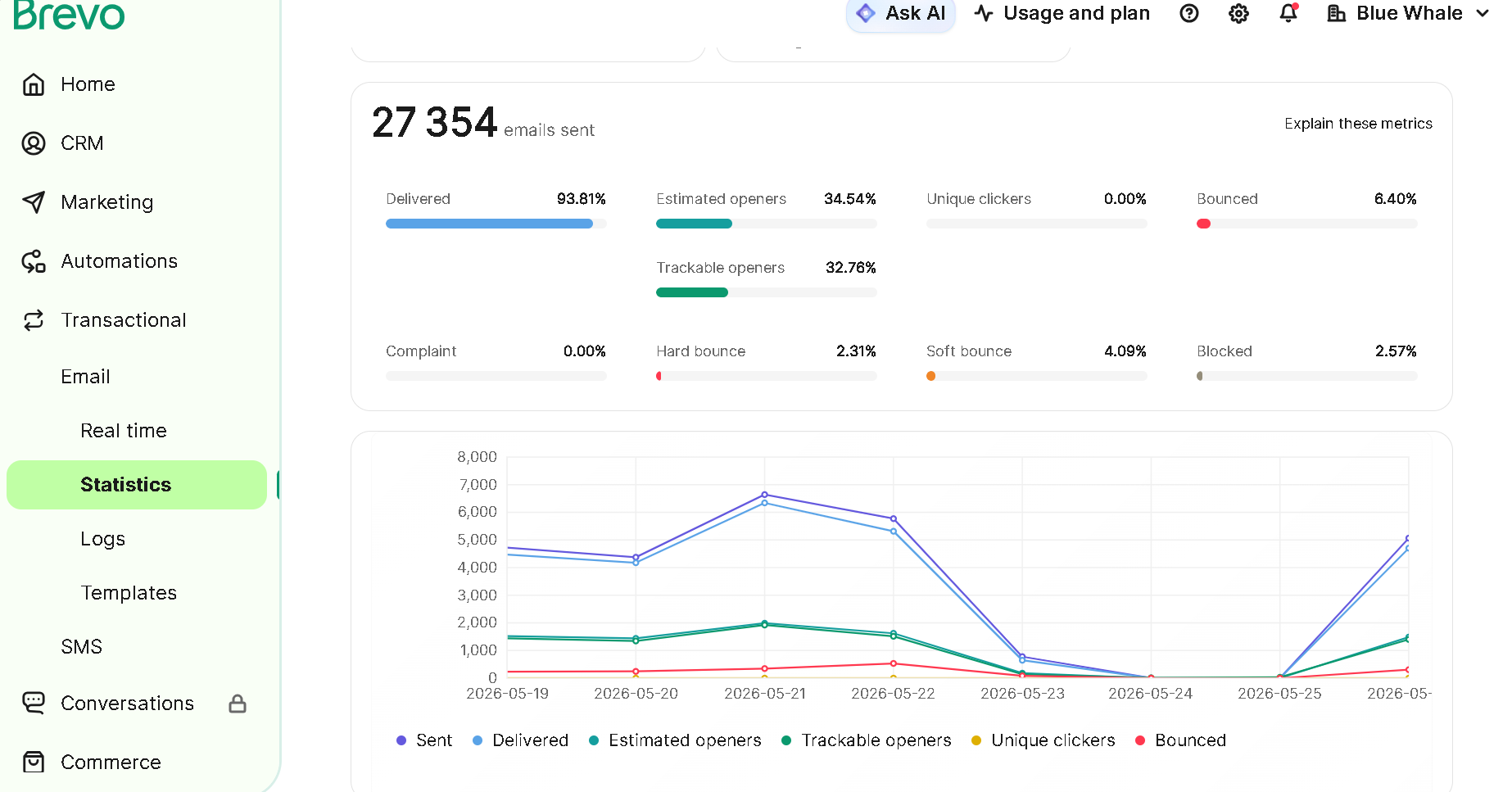The height and width of the screenshot is (792, 1512).
Task: Click the Explain these metrics link
Action: coord(1358,124)
